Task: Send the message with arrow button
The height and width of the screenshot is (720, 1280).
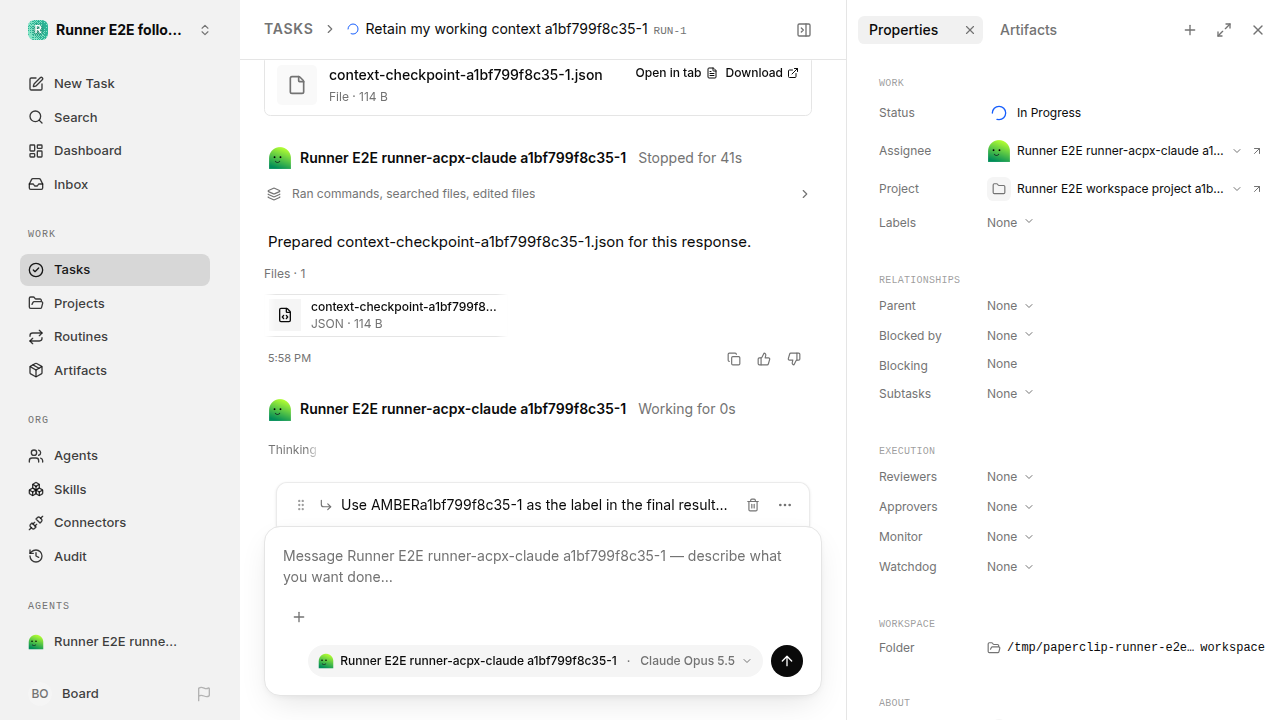Action: 787,661
